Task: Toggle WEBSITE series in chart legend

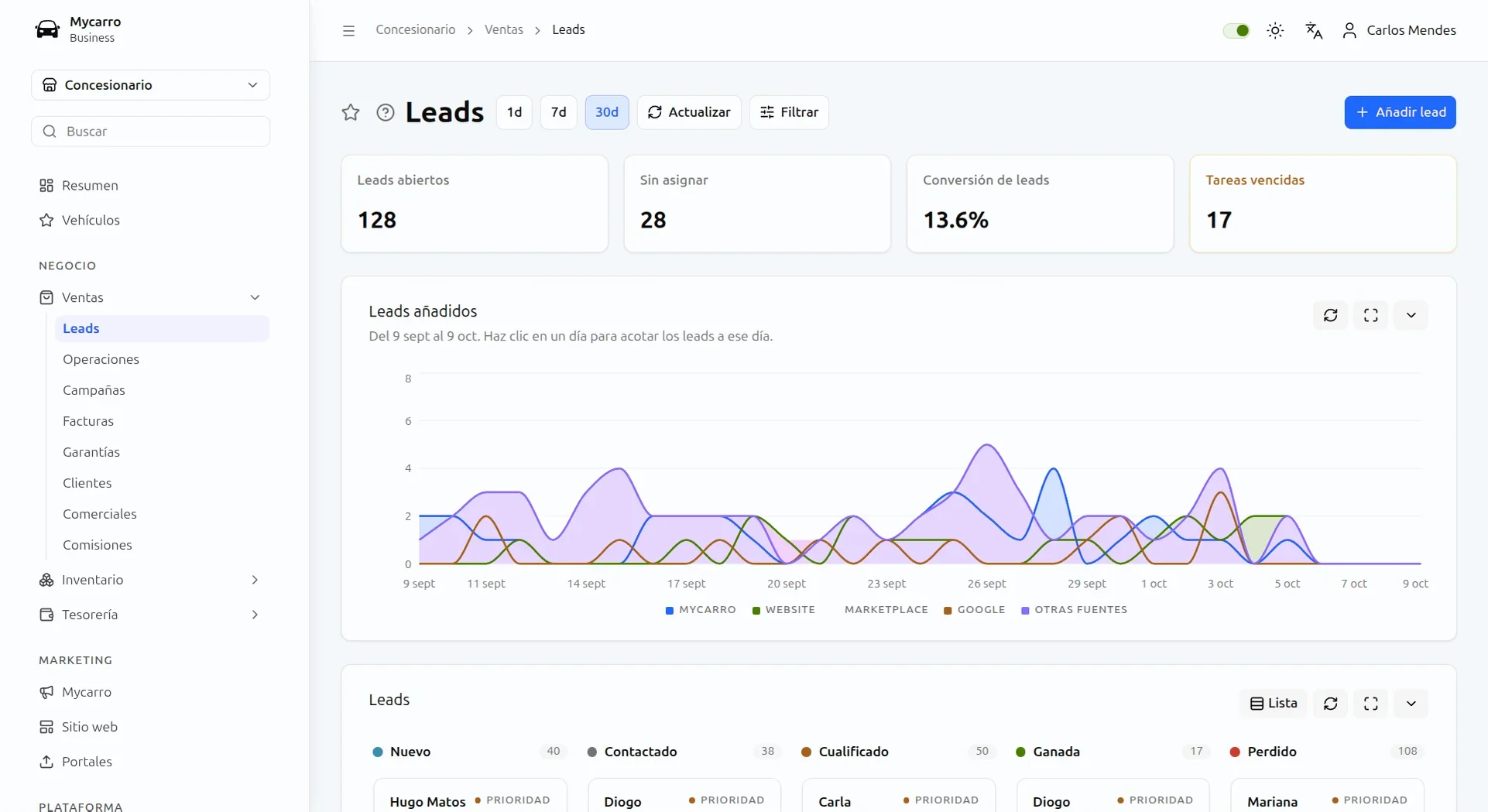Action: tap(783, 610)
